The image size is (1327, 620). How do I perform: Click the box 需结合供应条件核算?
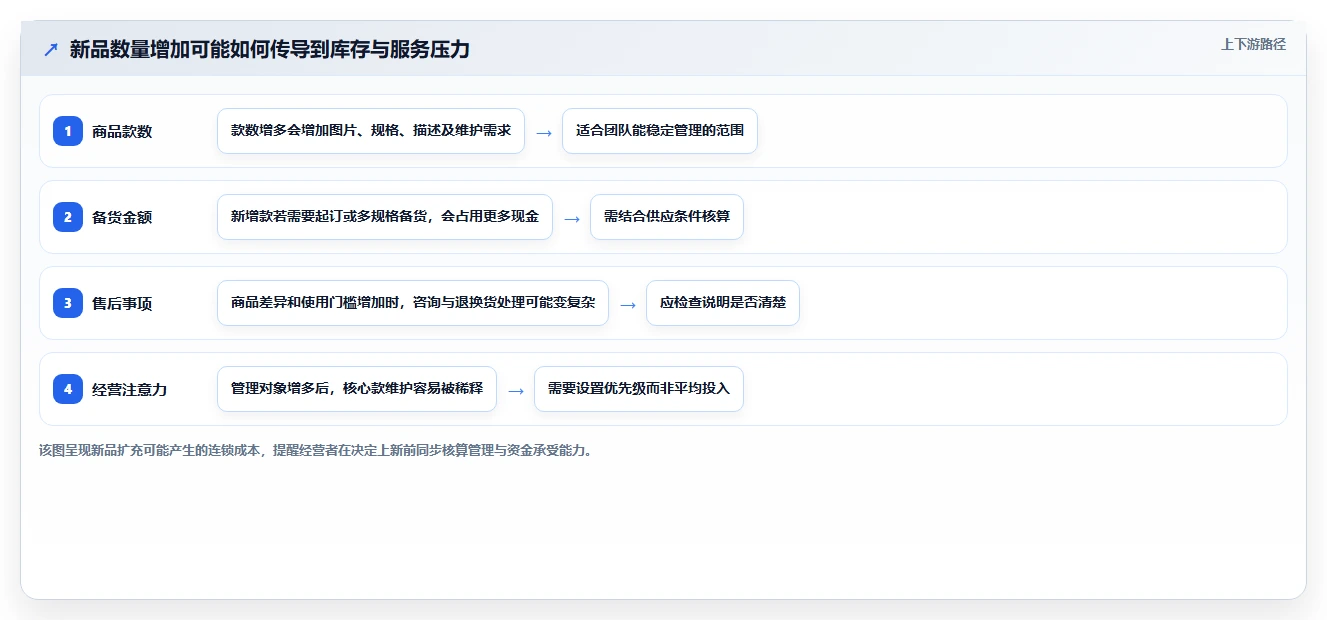[667, 217]
